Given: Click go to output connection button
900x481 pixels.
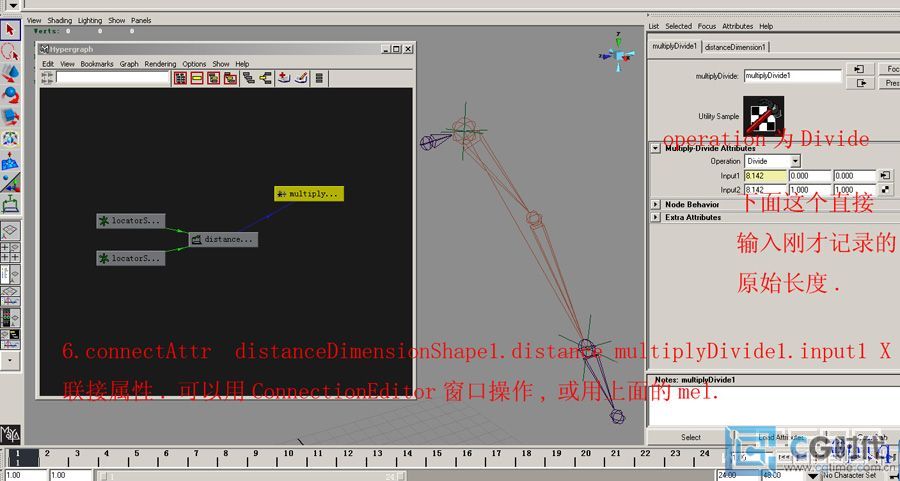Looking at the screenshot, I should 860,83.
